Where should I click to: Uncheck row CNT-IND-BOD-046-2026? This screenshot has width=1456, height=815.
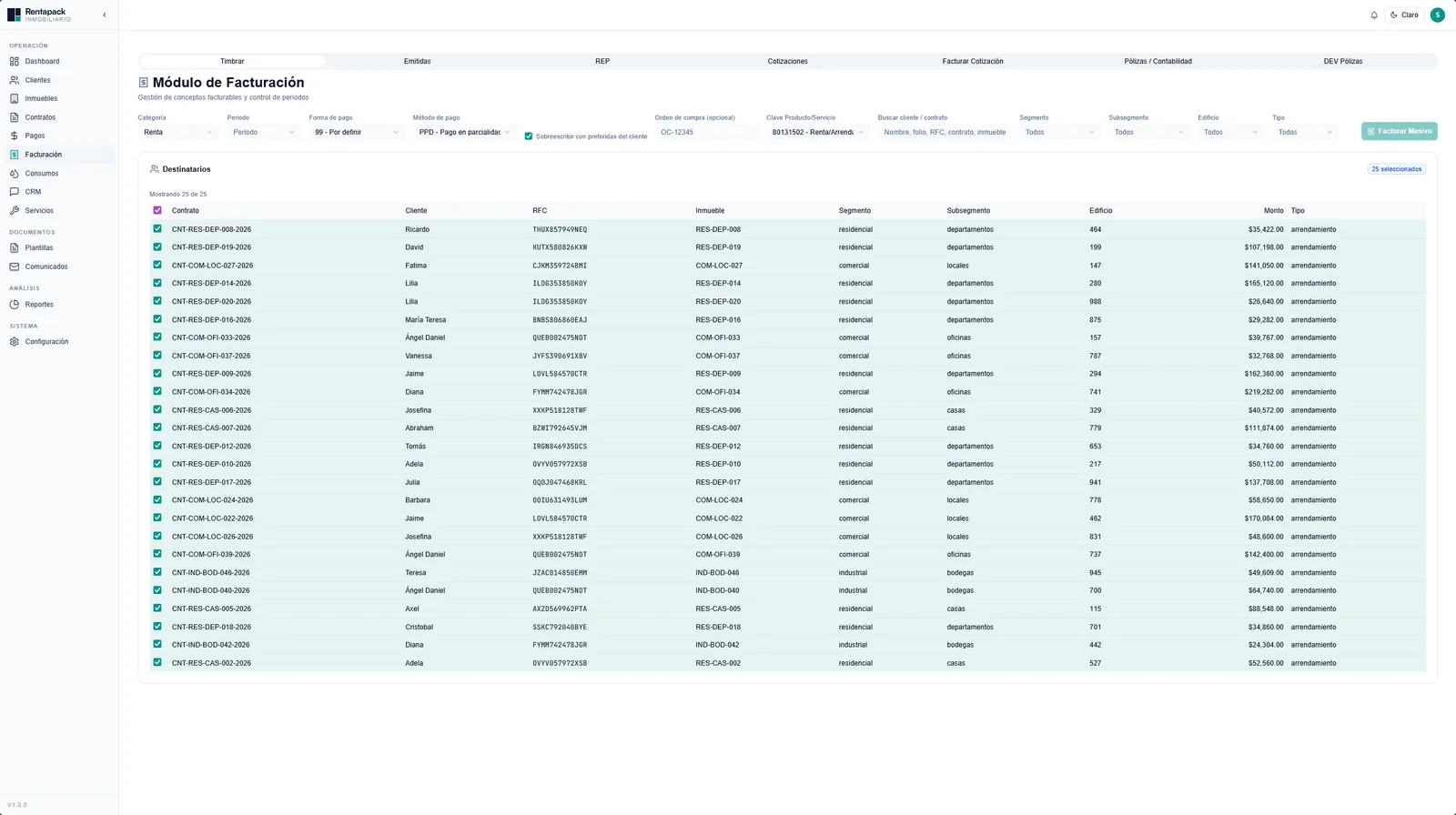coord(157,572)
